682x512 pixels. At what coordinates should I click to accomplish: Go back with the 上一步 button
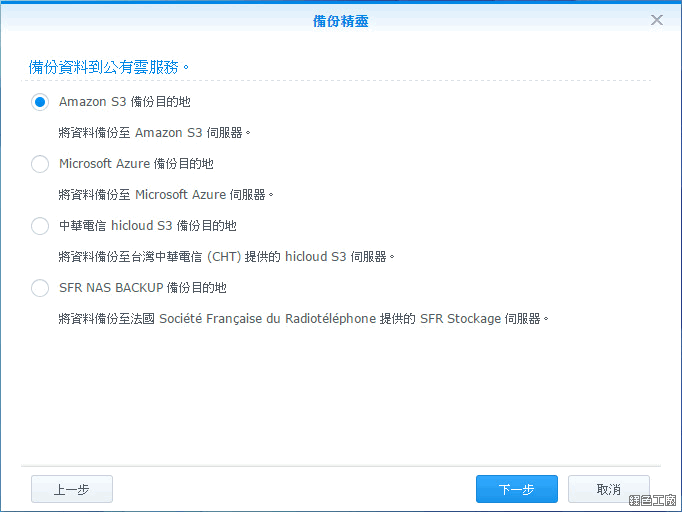(x=72, y=489)
